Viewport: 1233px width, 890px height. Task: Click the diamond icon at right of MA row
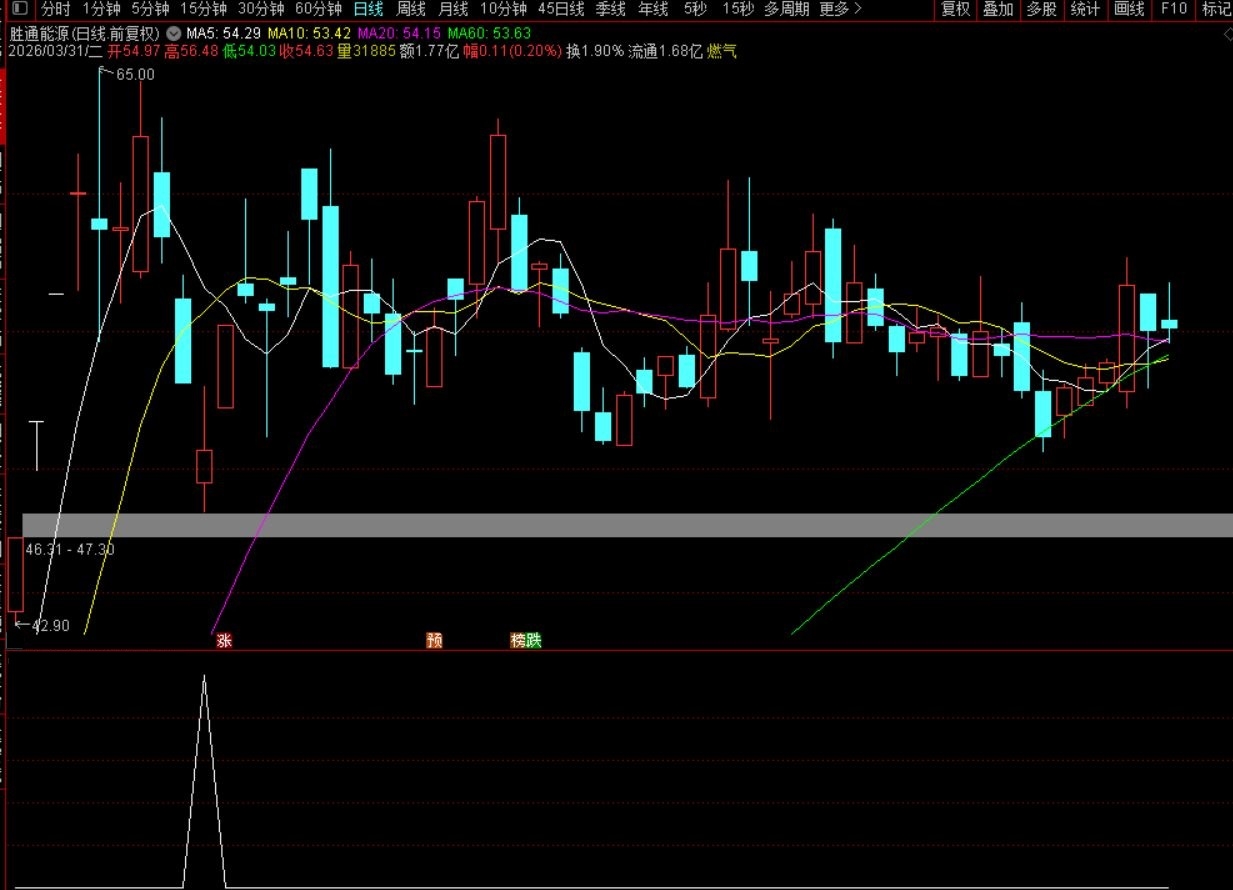click(1227, 34)
